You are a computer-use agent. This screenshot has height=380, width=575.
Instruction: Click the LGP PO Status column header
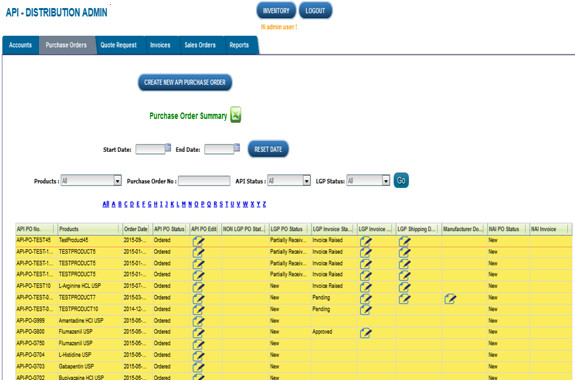pos(290,229)
